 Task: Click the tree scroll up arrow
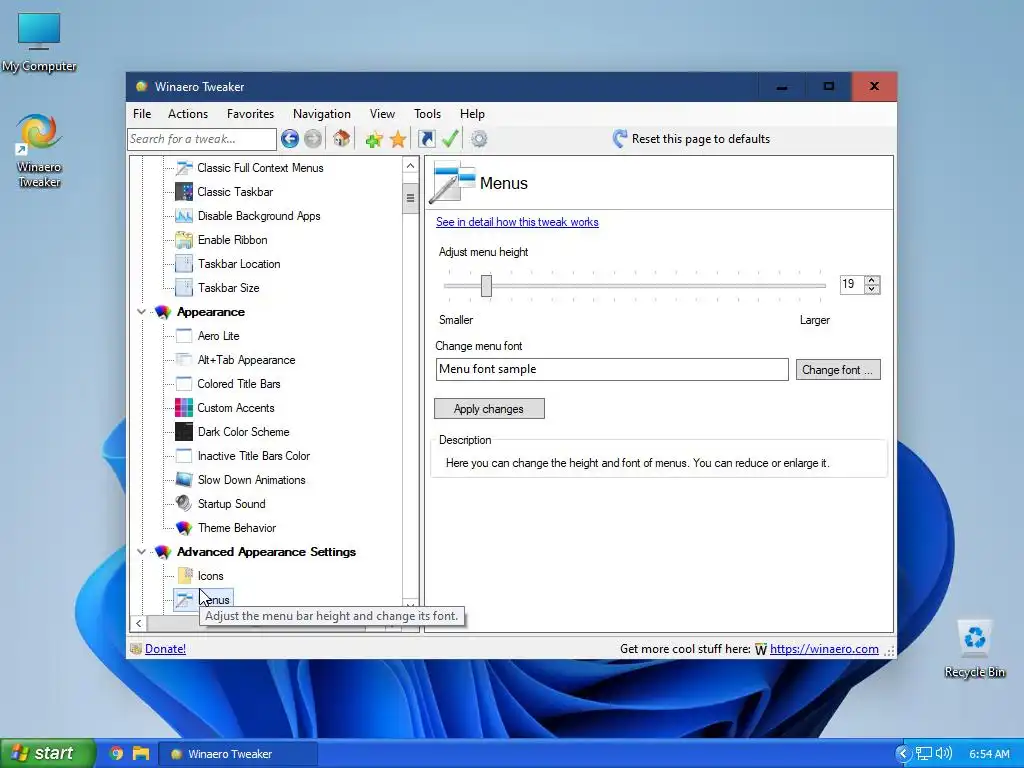(x=410, y=166)
